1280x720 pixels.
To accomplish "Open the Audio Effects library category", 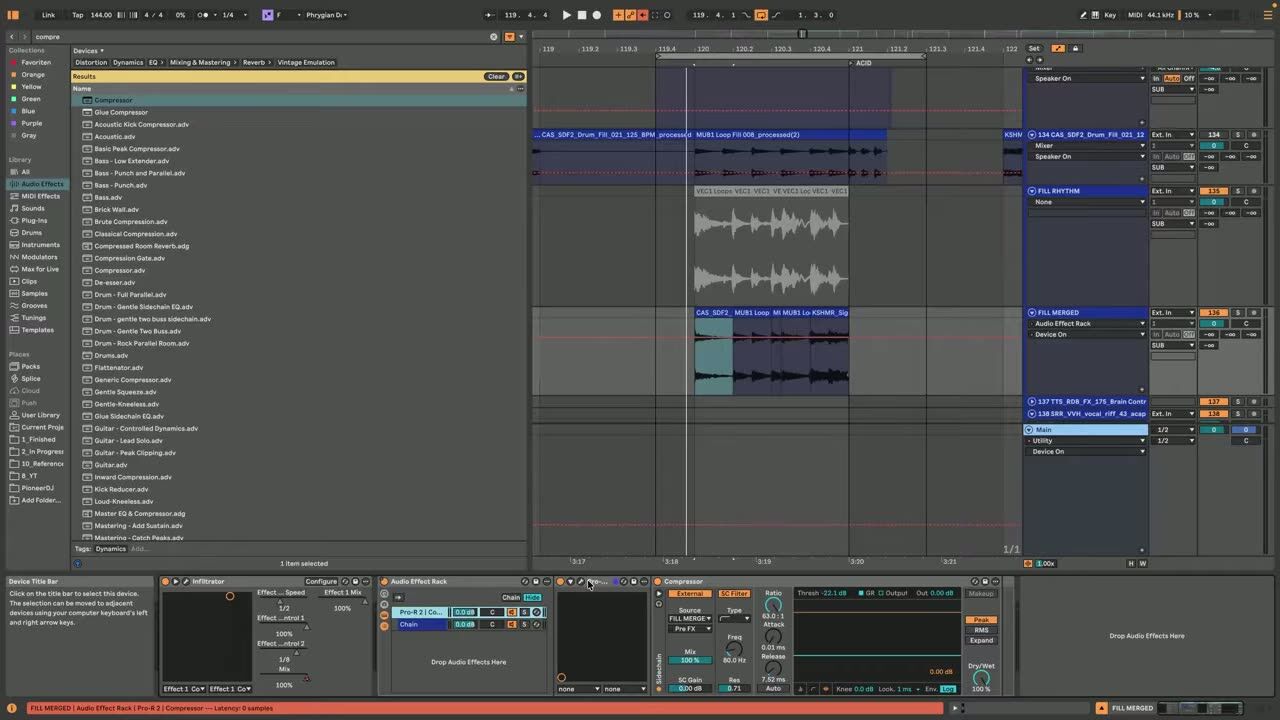I will [x=42, y=184].
